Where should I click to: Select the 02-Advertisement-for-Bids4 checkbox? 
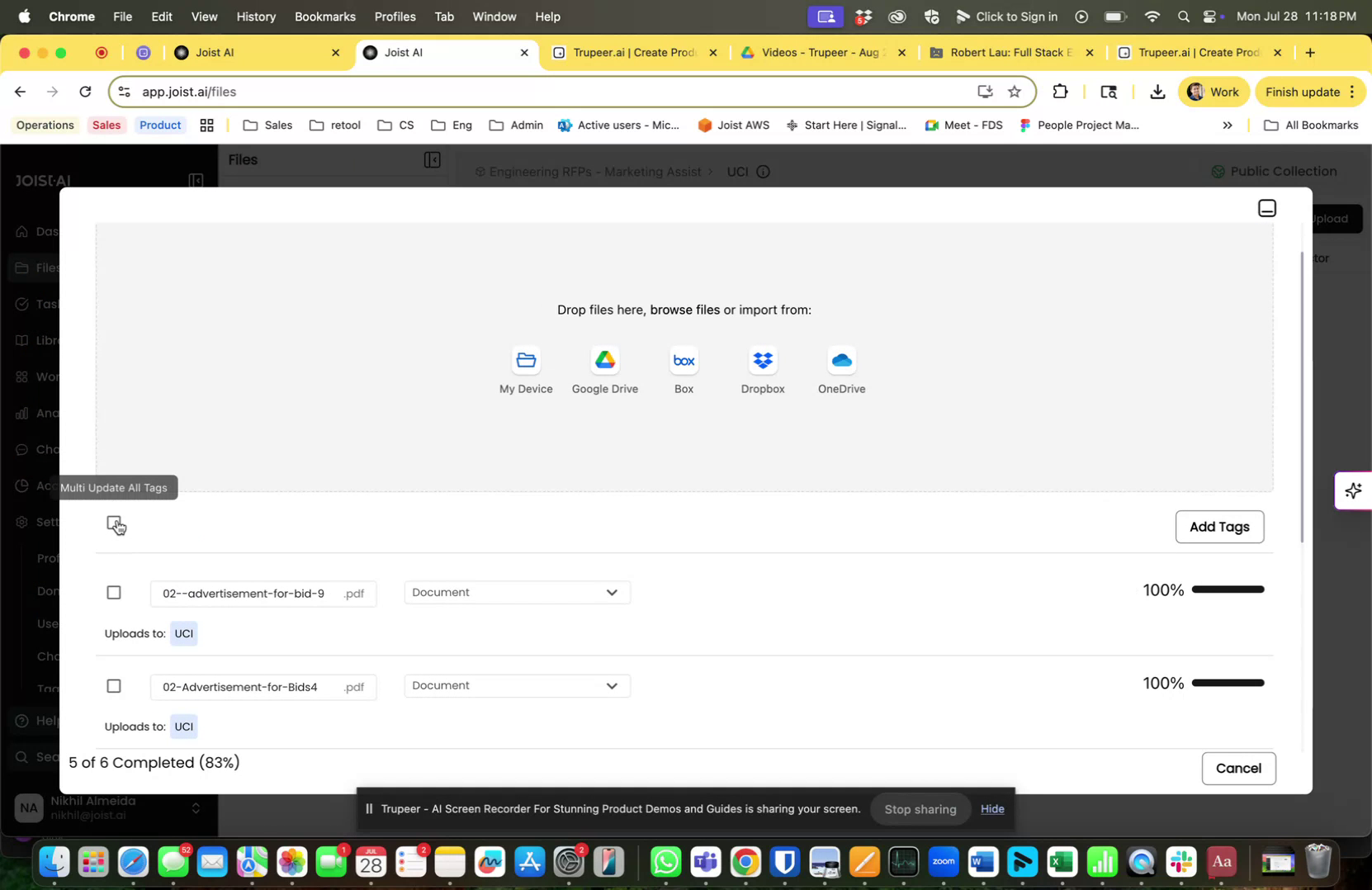click(x=113, y=685)
